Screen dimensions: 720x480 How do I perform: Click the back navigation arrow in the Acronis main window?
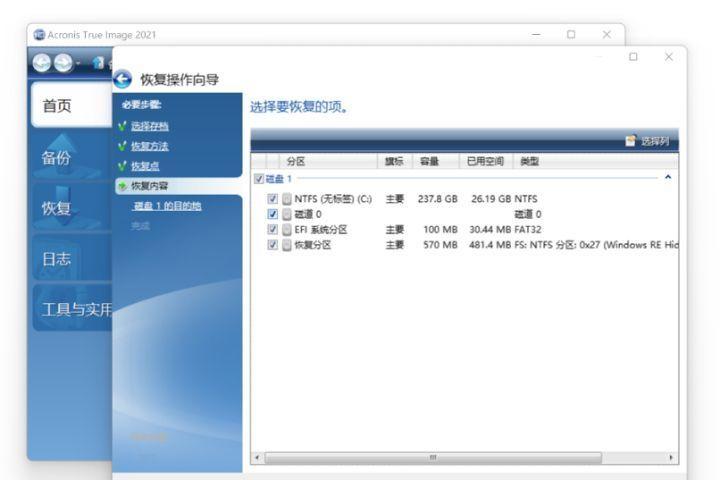pyautogui.click(x=42, y=63)
